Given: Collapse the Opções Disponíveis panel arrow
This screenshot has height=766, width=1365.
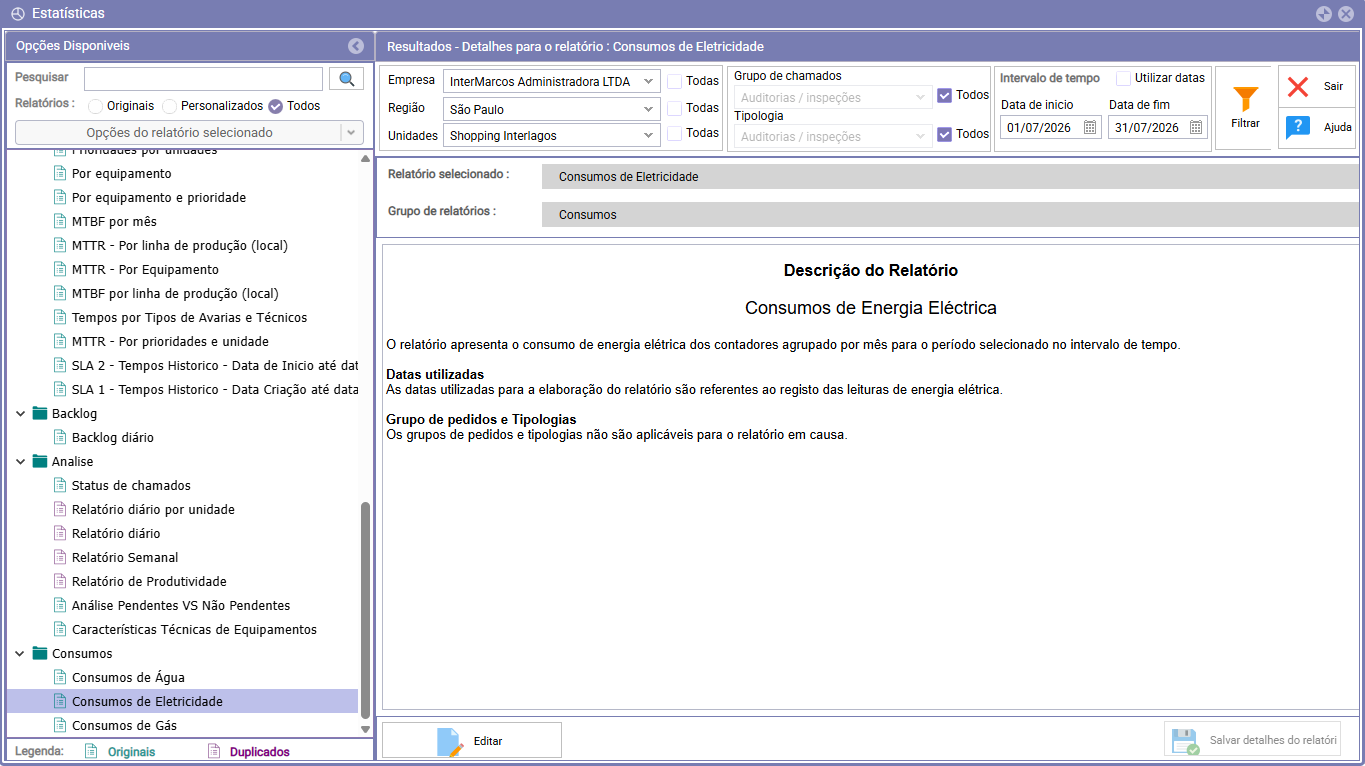Looking at the screenshot, I should point(356,46).
